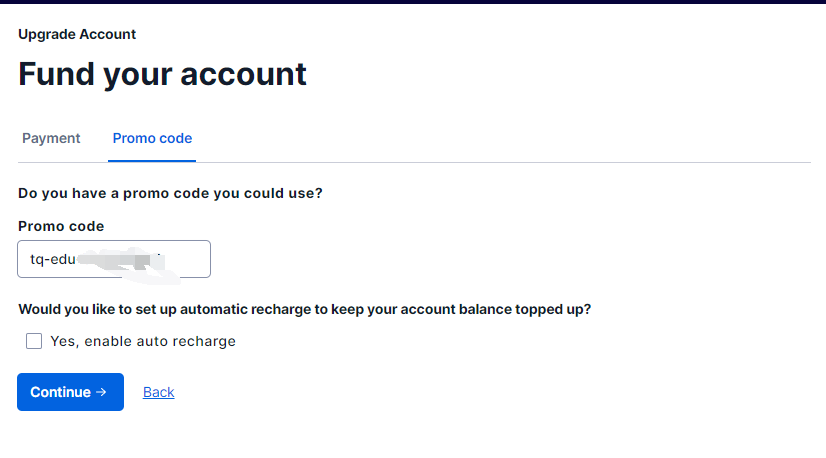Switch to the Payment tab
Viewport: 826px width, 458px height.
51,138
